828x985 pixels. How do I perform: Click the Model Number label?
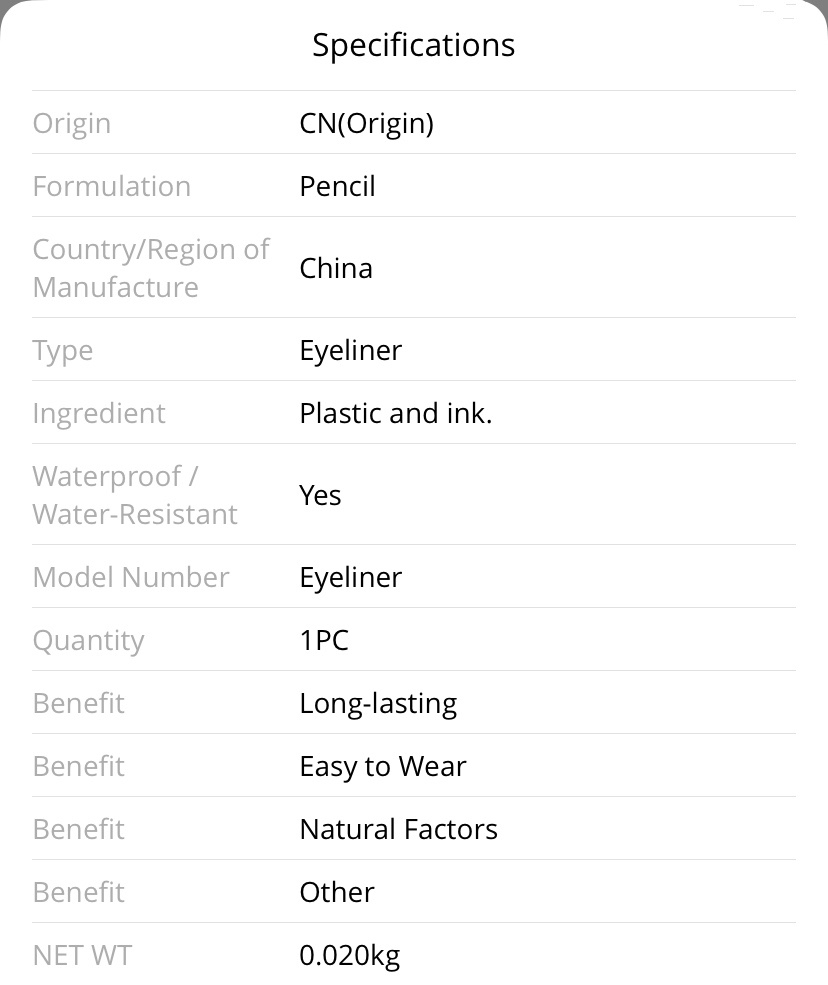(131, 577)
